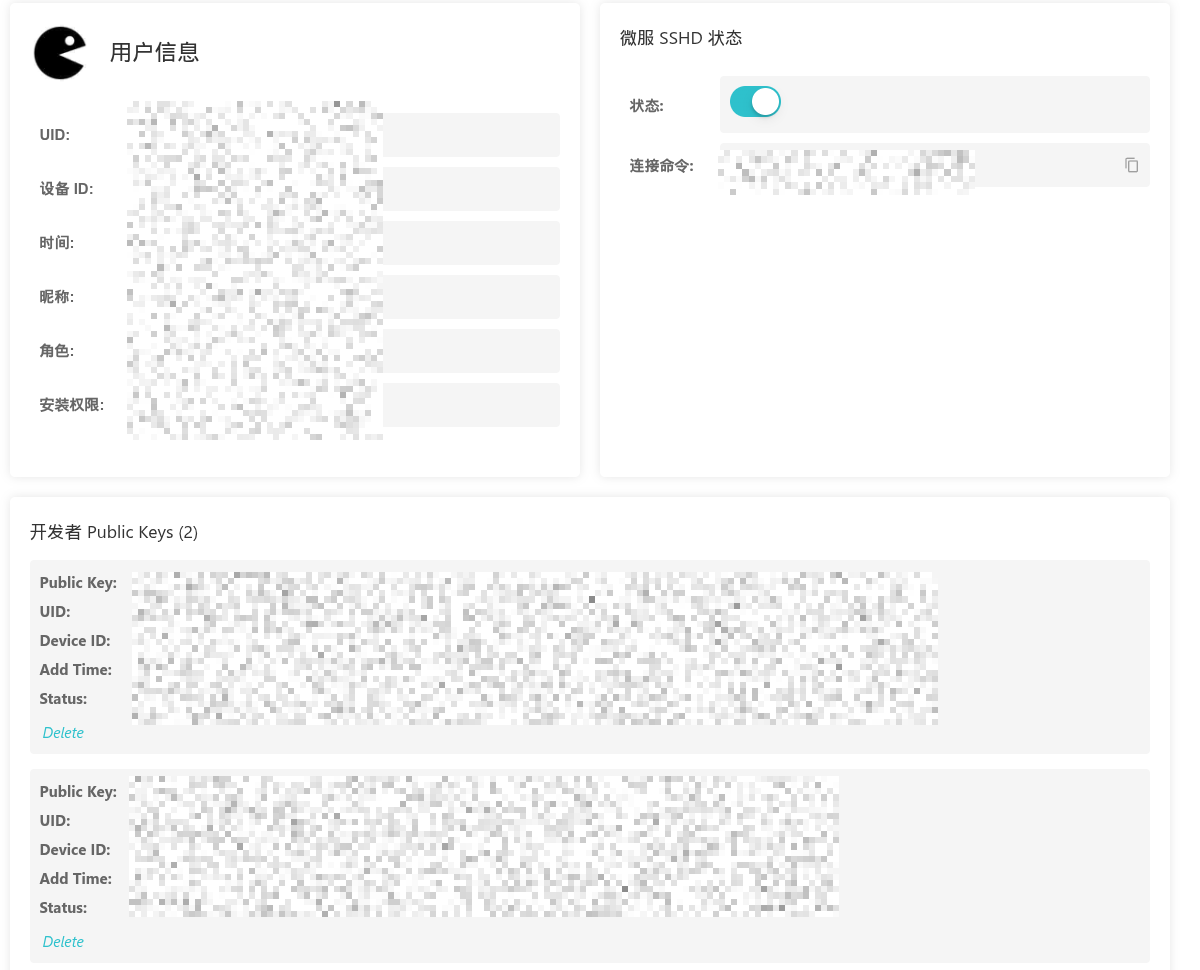1200x970 pixels.
Task: Click the 安装权限 field value
Action: pos(343,405)
